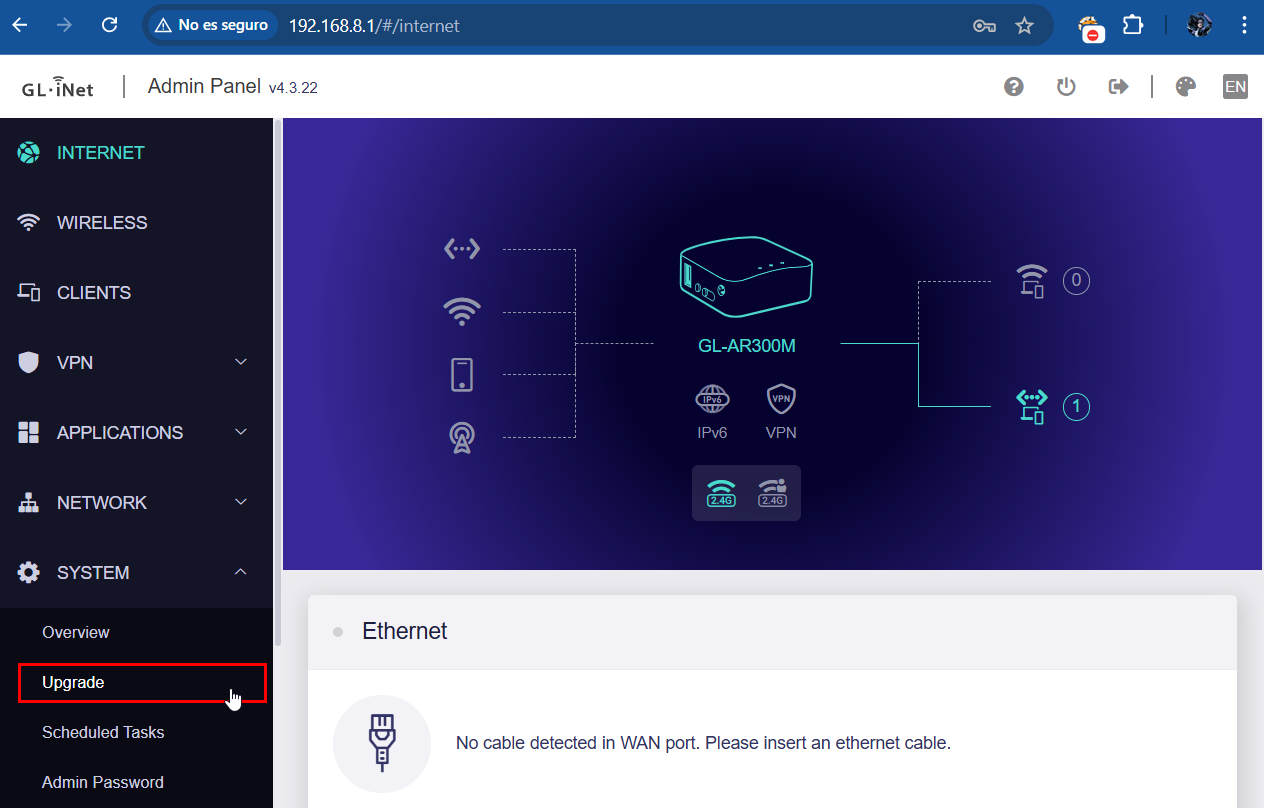Click the IPv6 globe icon
Image resolution: width=1264 pixels, height=808 pixels.
712,400
